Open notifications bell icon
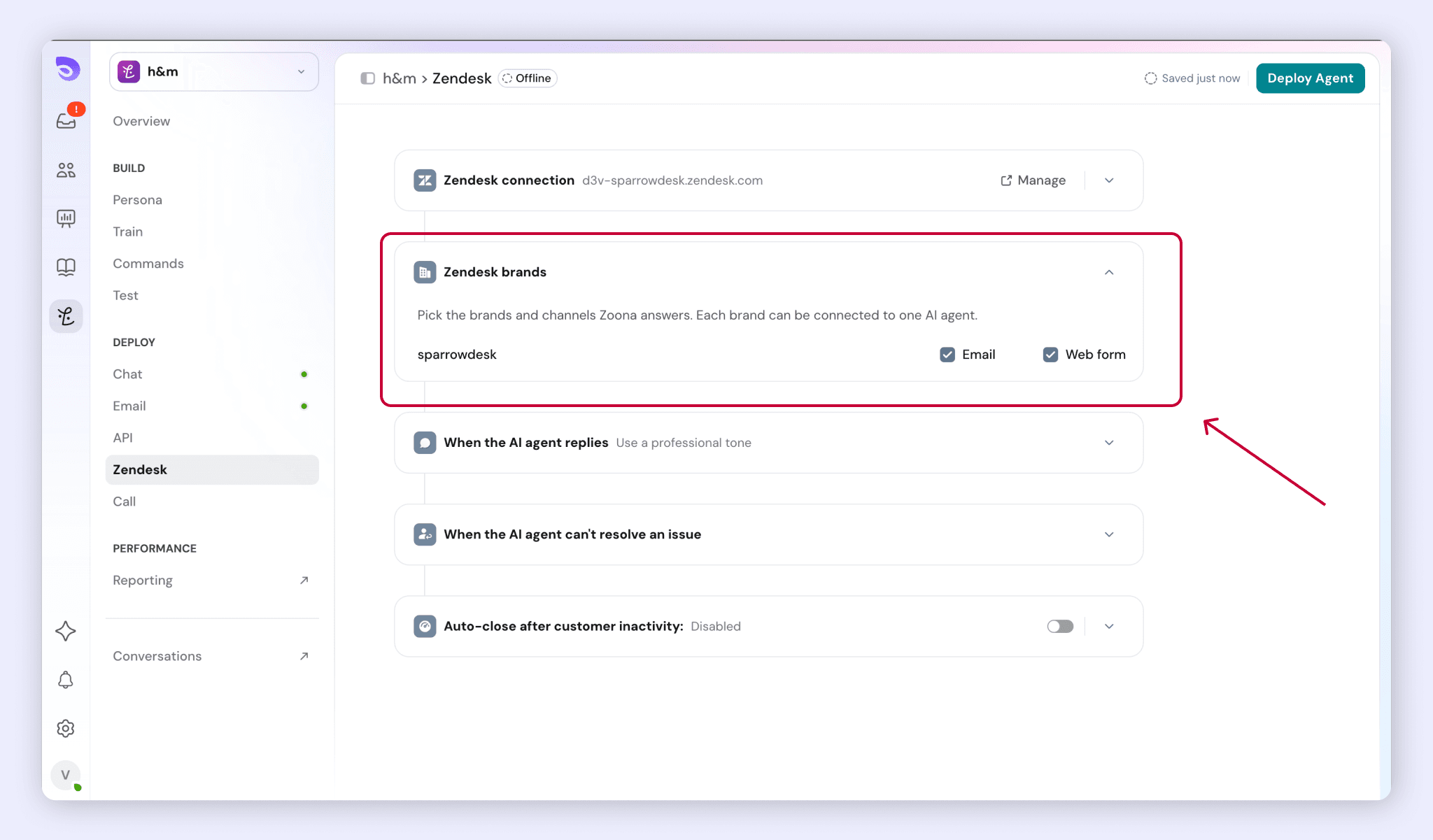 tap(66, 680)
